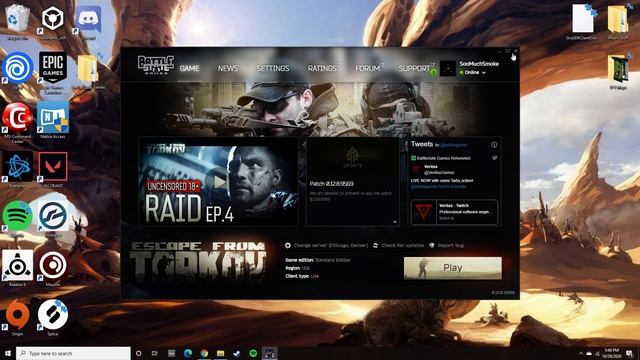Click the SooMuchSmoke username

(x=479, y=64)
